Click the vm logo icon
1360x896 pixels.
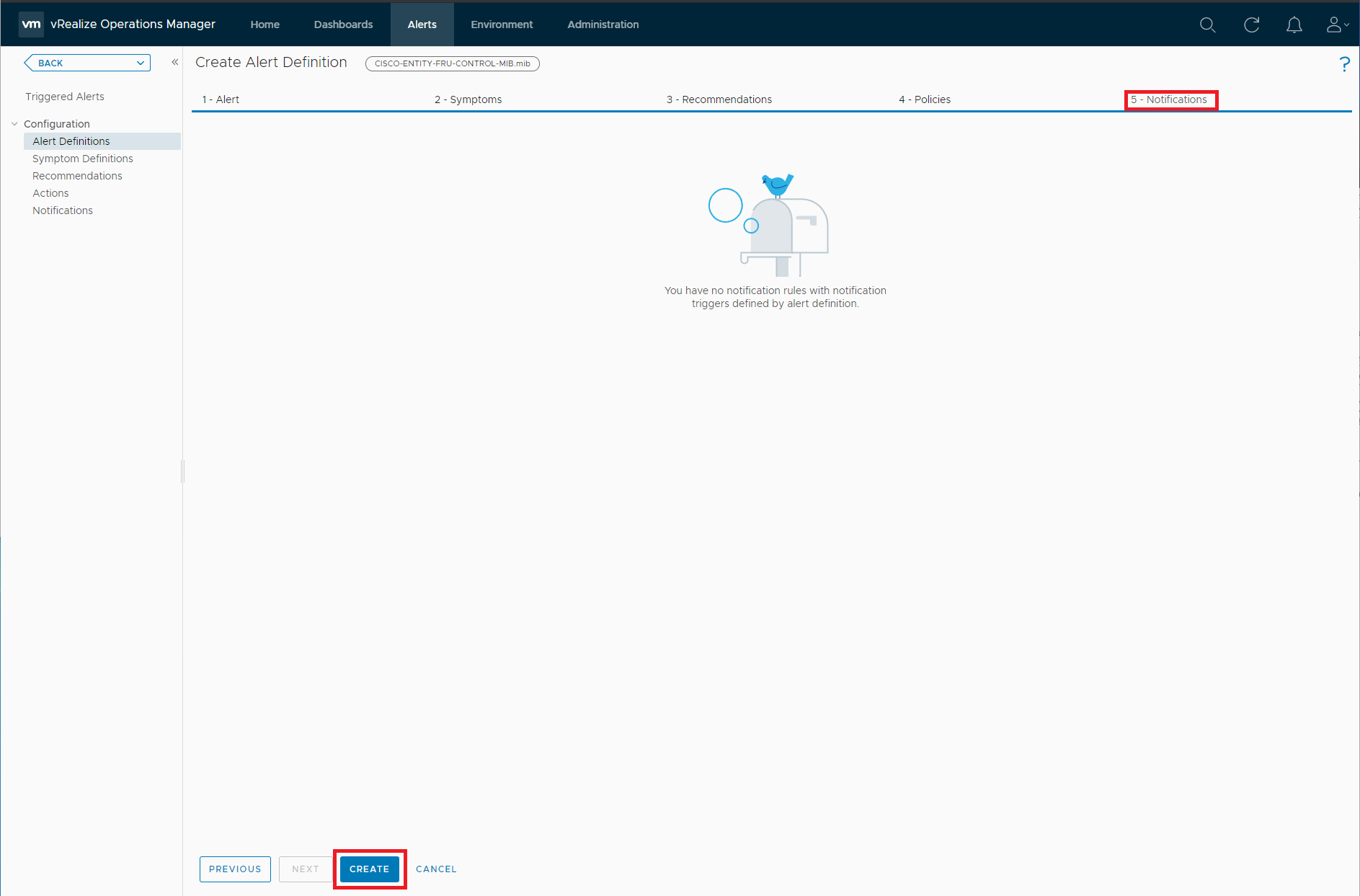31,25
